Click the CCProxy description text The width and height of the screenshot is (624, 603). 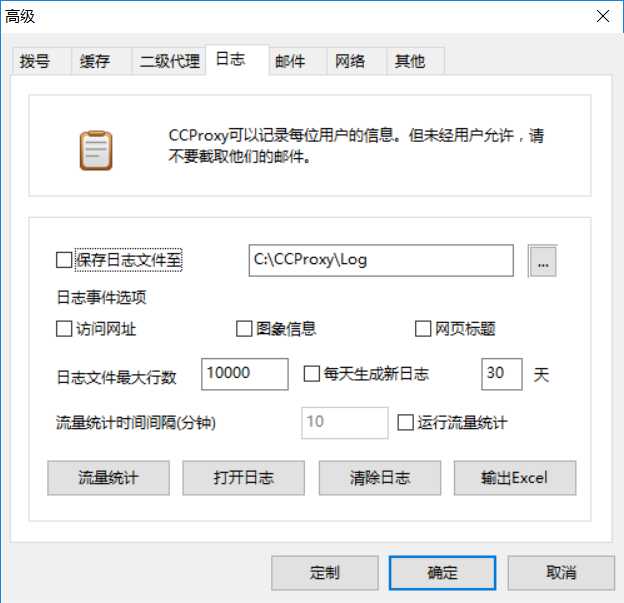[x=356, y=146]
